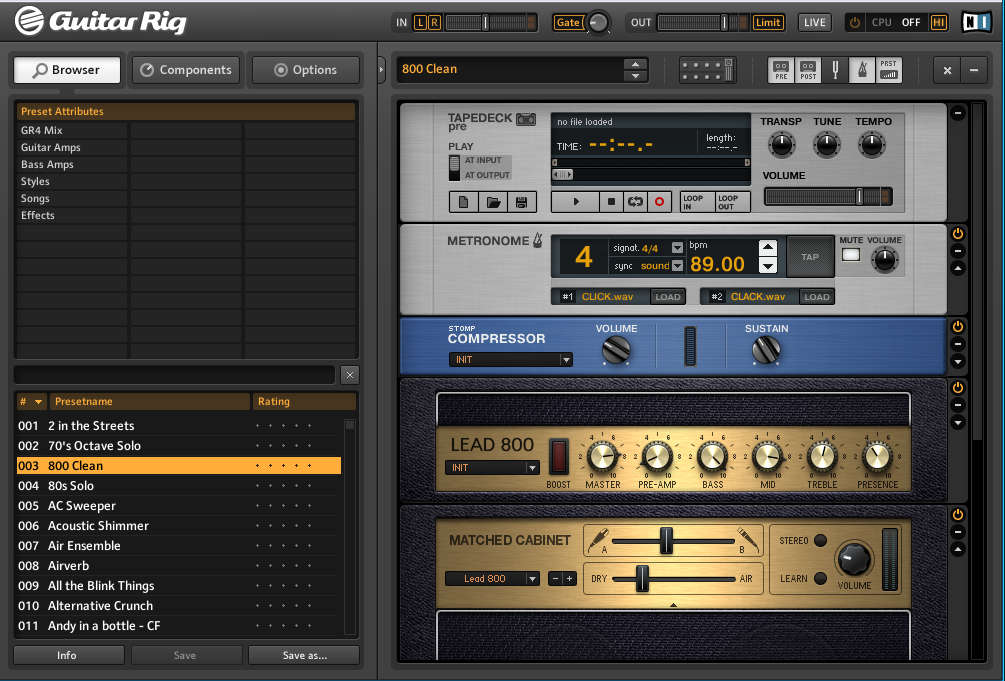
Task: Minimize the Stomp Compressor module
Action: 958,344
